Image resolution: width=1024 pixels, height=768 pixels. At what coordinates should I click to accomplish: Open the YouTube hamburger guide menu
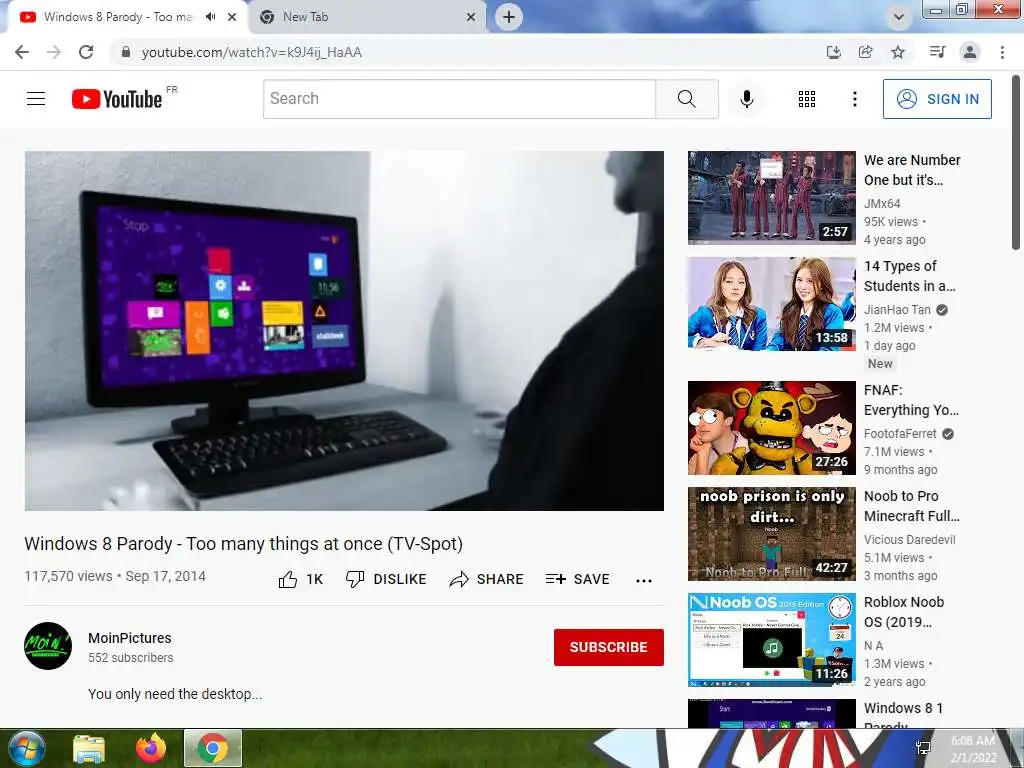tap(36, 99)
